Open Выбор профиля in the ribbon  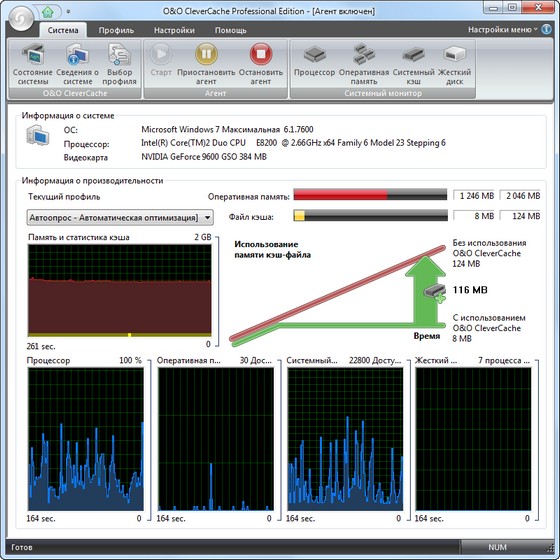[119, 64]
